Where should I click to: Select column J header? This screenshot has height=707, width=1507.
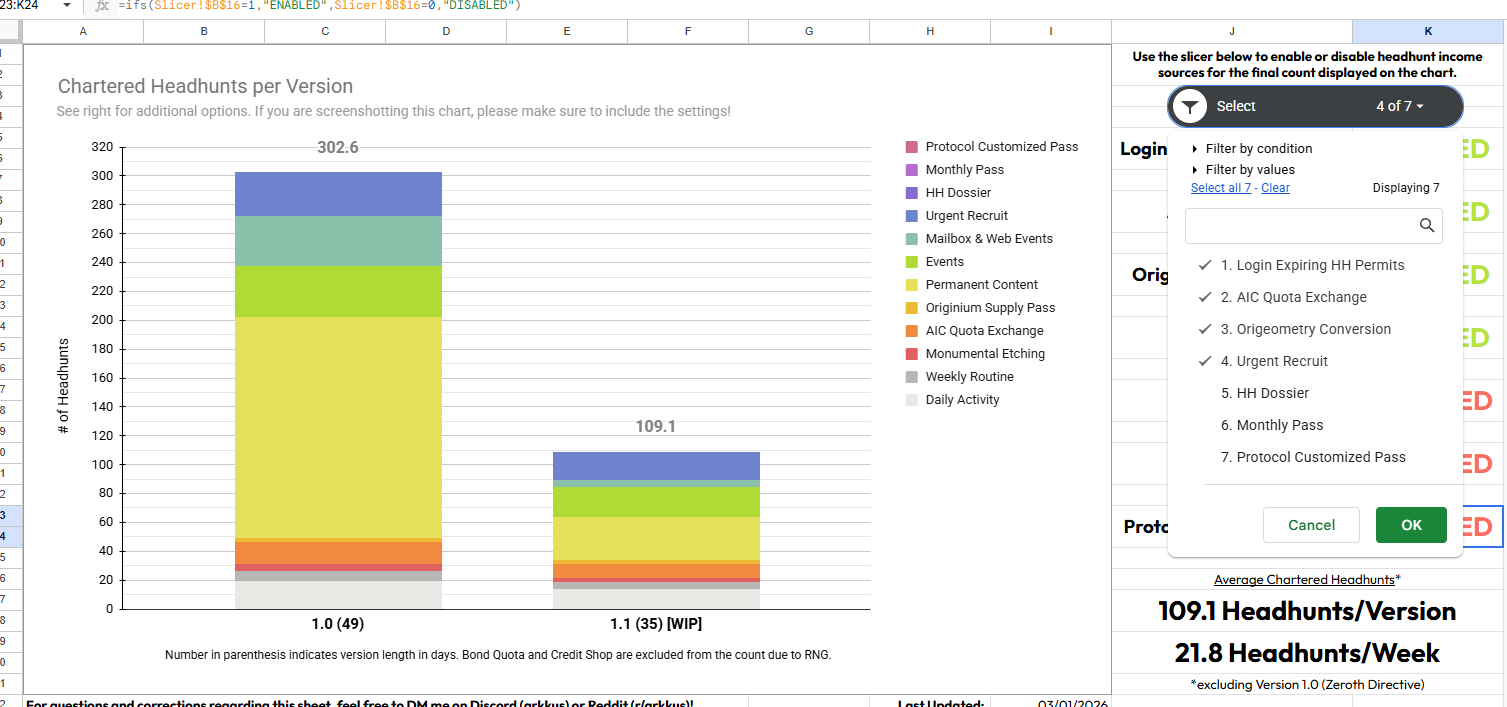point(1232,32)
